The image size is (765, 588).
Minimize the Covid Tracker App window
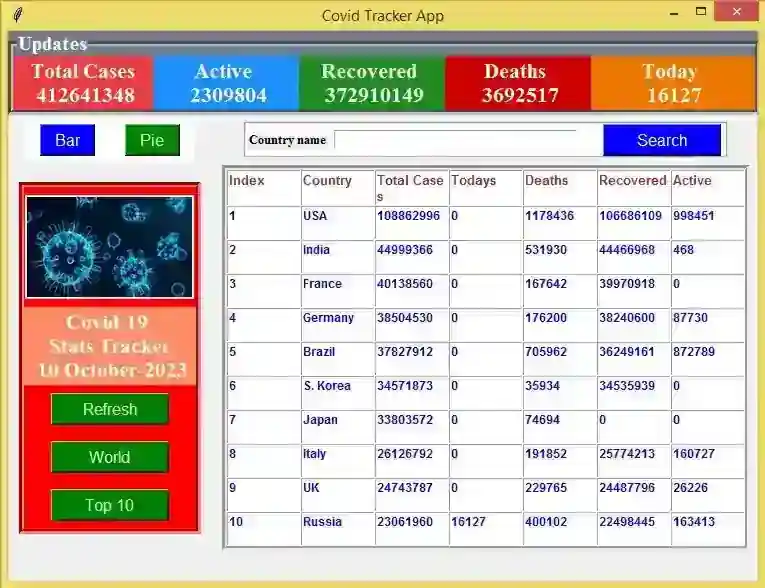674,14
